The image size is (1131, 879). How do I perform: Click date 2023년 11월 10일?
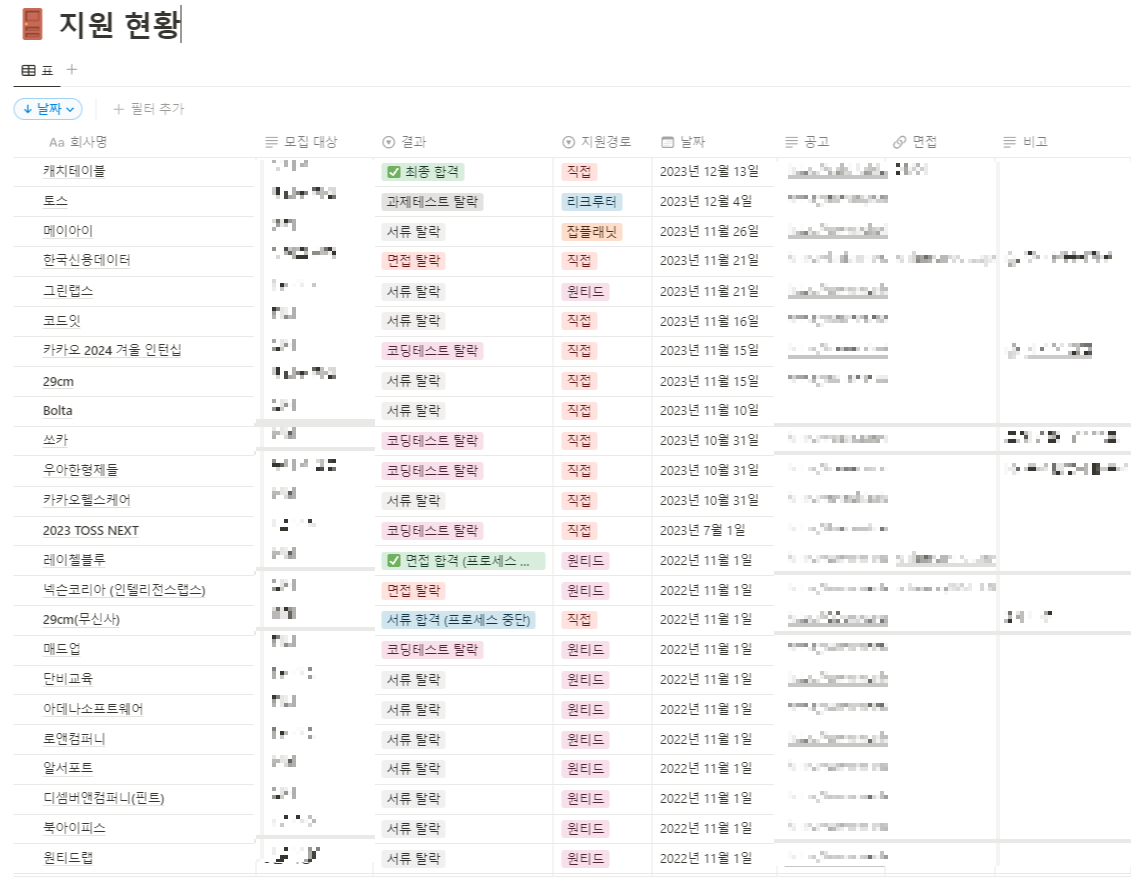[x=709, y=410]
